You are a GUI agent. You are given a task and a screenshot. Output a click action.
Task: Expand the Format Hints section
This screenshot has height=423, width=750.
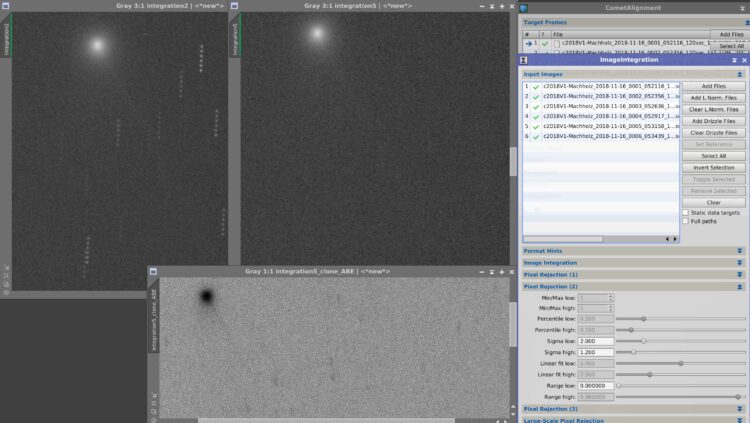click(x=739, y=251)
